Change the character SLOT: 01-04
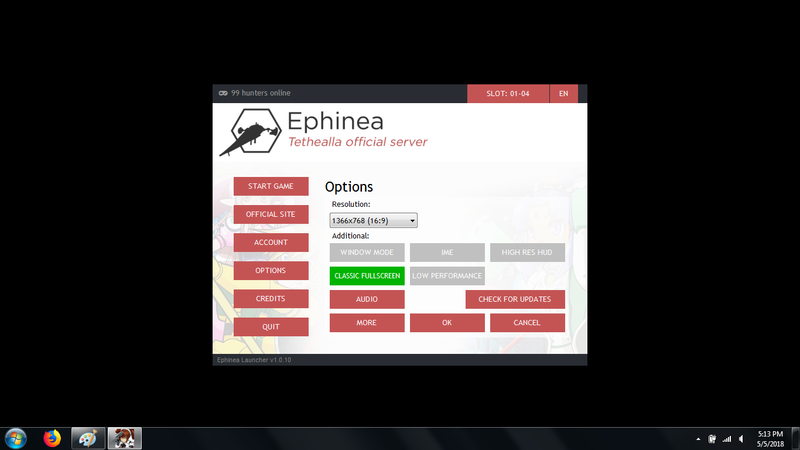 click(x=508, y=93)
